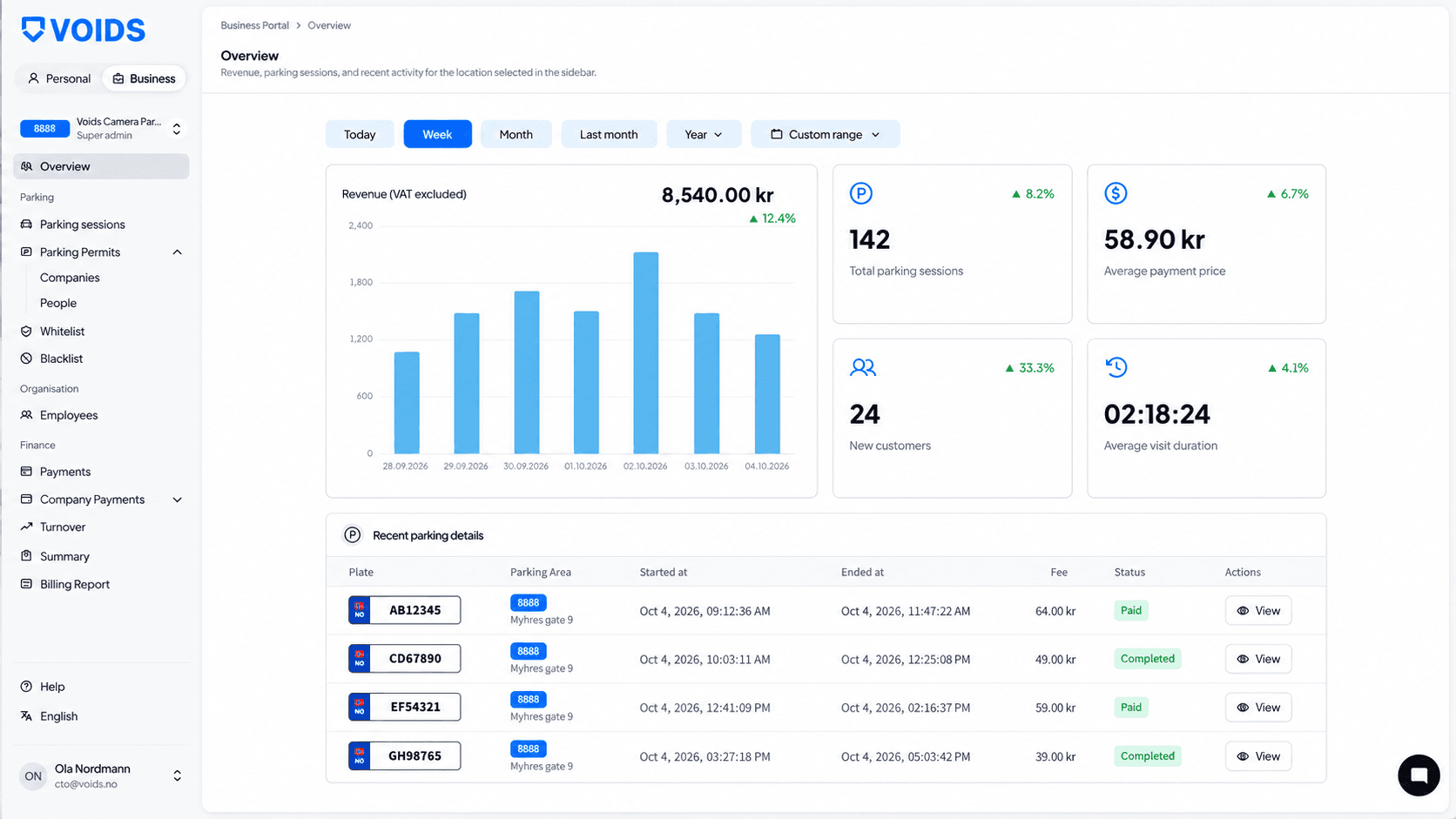View session for plate CD67890
Image resolution: width=1456 pixels, height=819 pixels.
click(1258, 659)
